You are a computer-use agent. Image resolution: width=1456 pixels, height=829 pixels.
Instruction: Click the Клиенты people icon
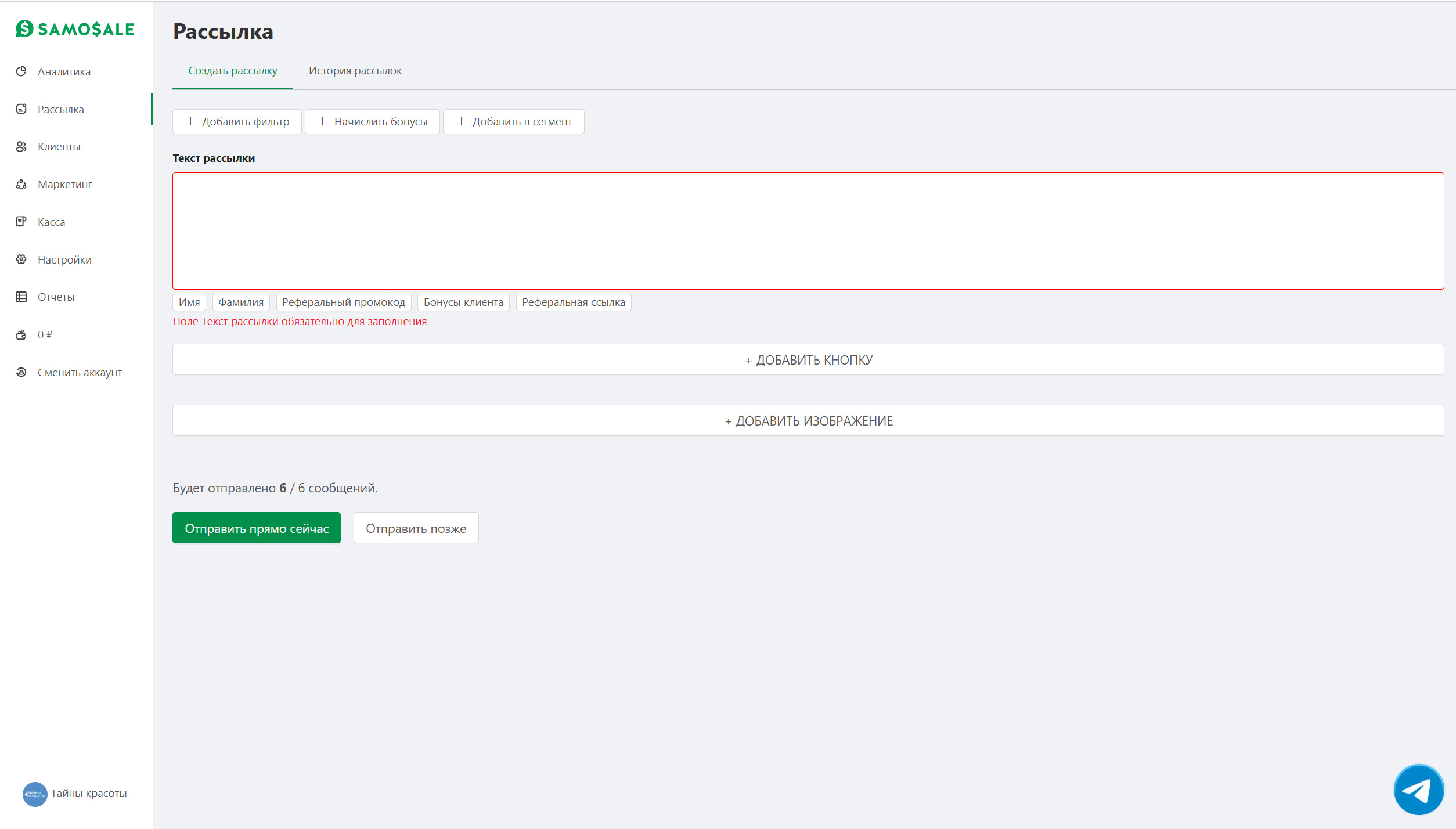[21, 146]
